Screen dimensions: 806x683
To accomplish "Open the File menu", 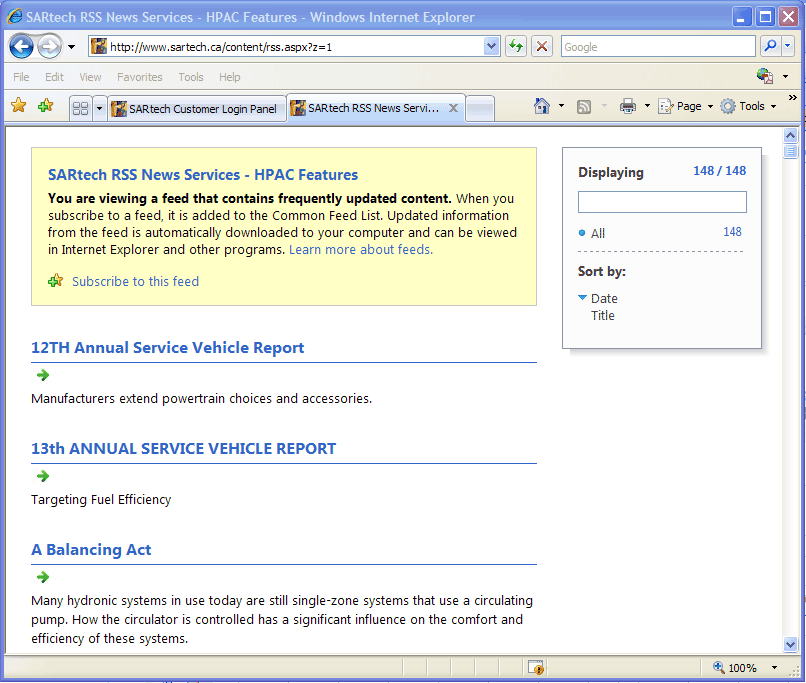I will coord(21,77).
